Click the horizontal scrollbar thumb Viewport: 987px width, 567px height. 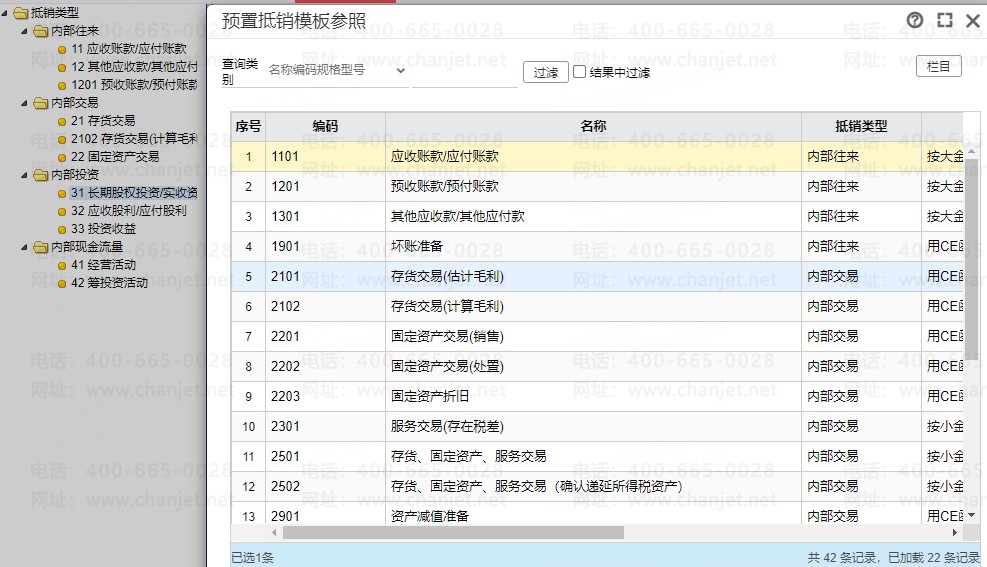coord(453,532)
